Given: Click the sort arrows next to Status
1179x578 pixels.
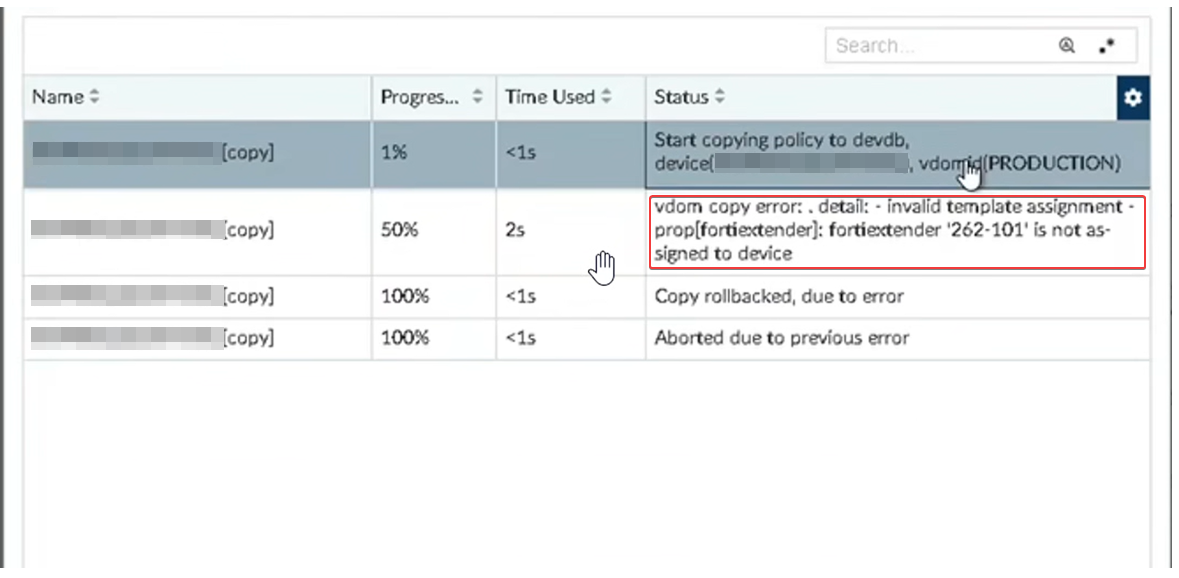Looking at the screenshot, I should tap(720, 97).
